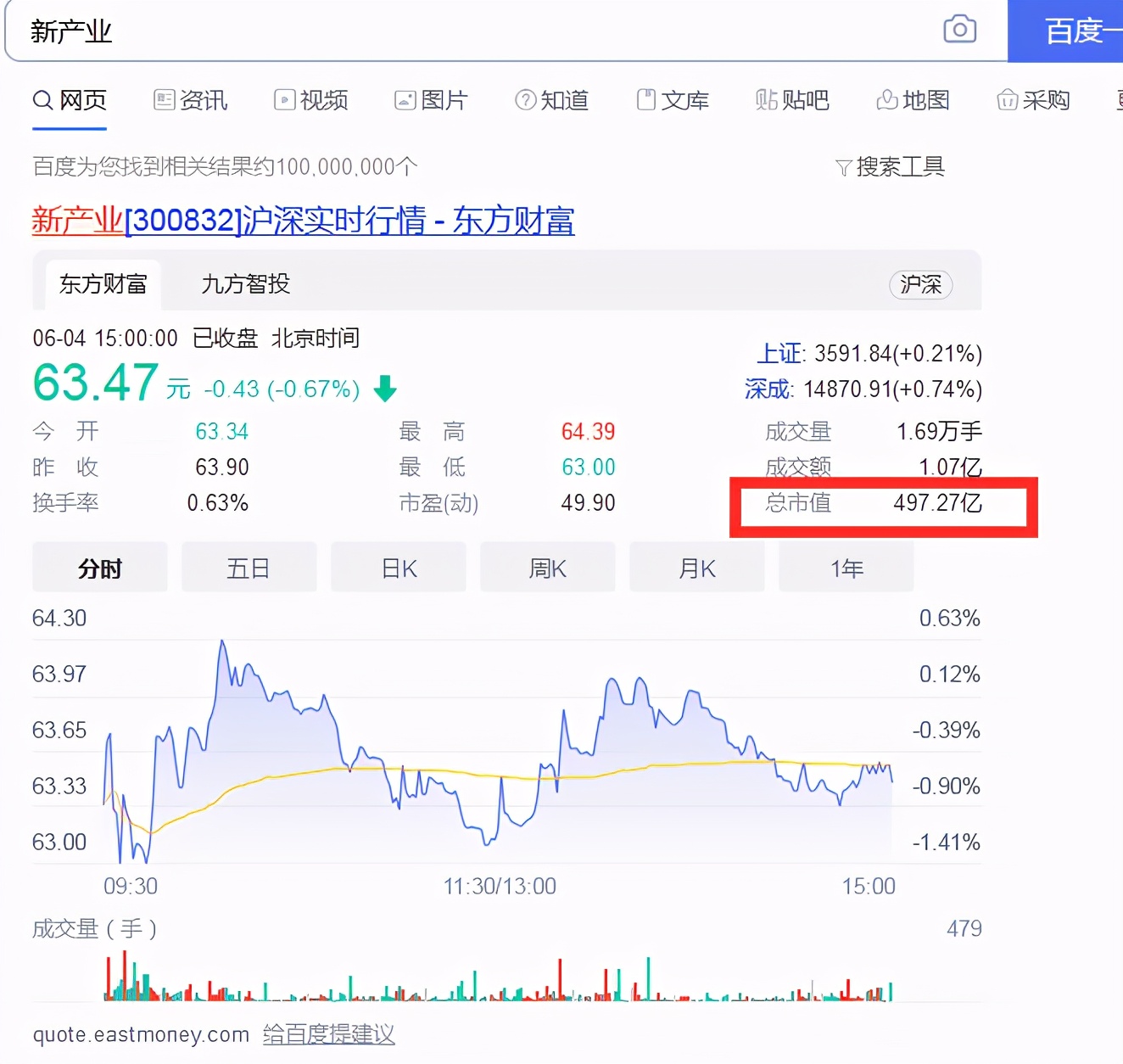This screenshot has height=1064, width=1123.
Task: Click the 知道 question-mark icon
Action: [525, 99]
